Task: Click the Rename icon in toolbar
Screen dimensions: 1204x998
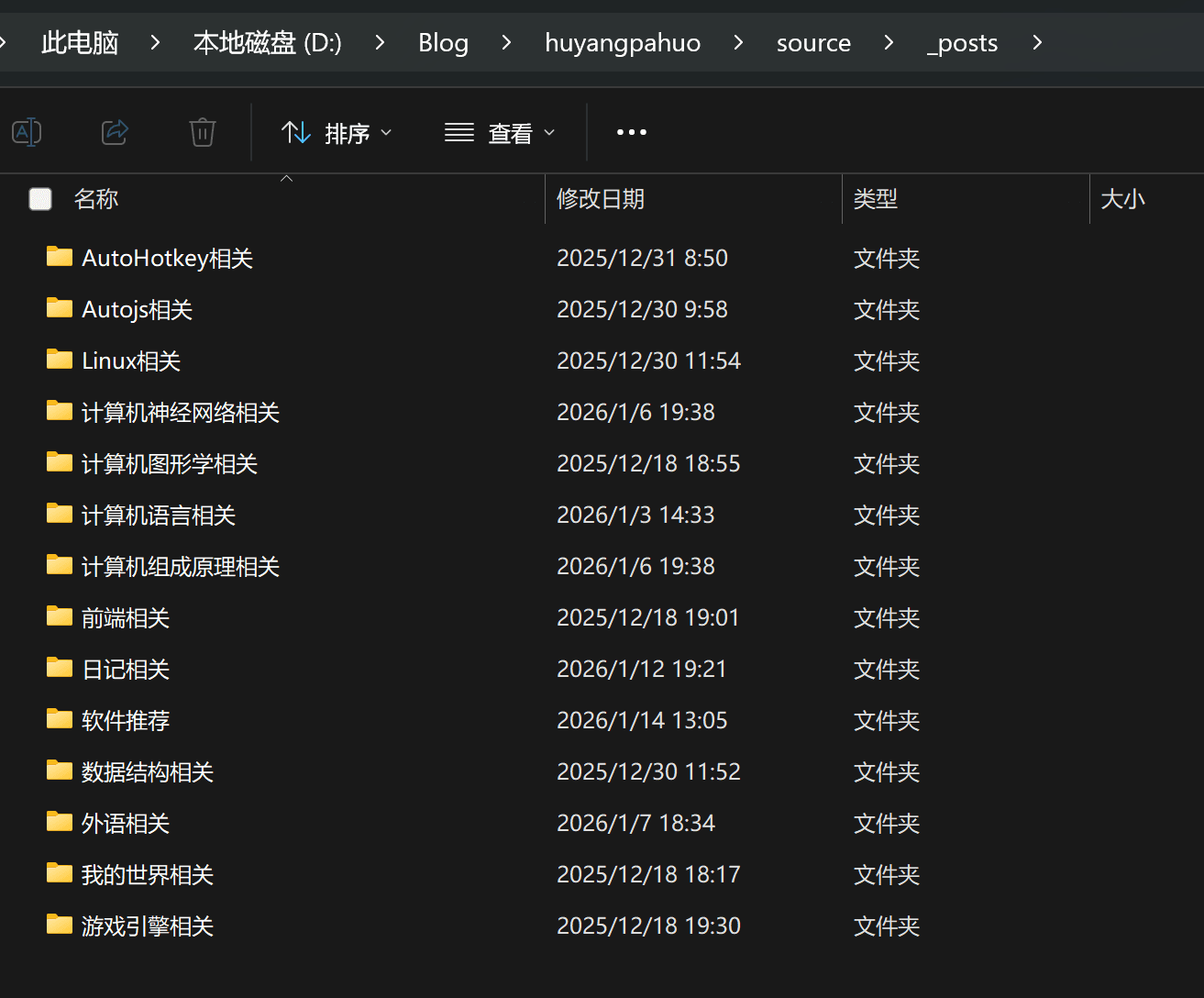Action: click(x=27, y=132)
